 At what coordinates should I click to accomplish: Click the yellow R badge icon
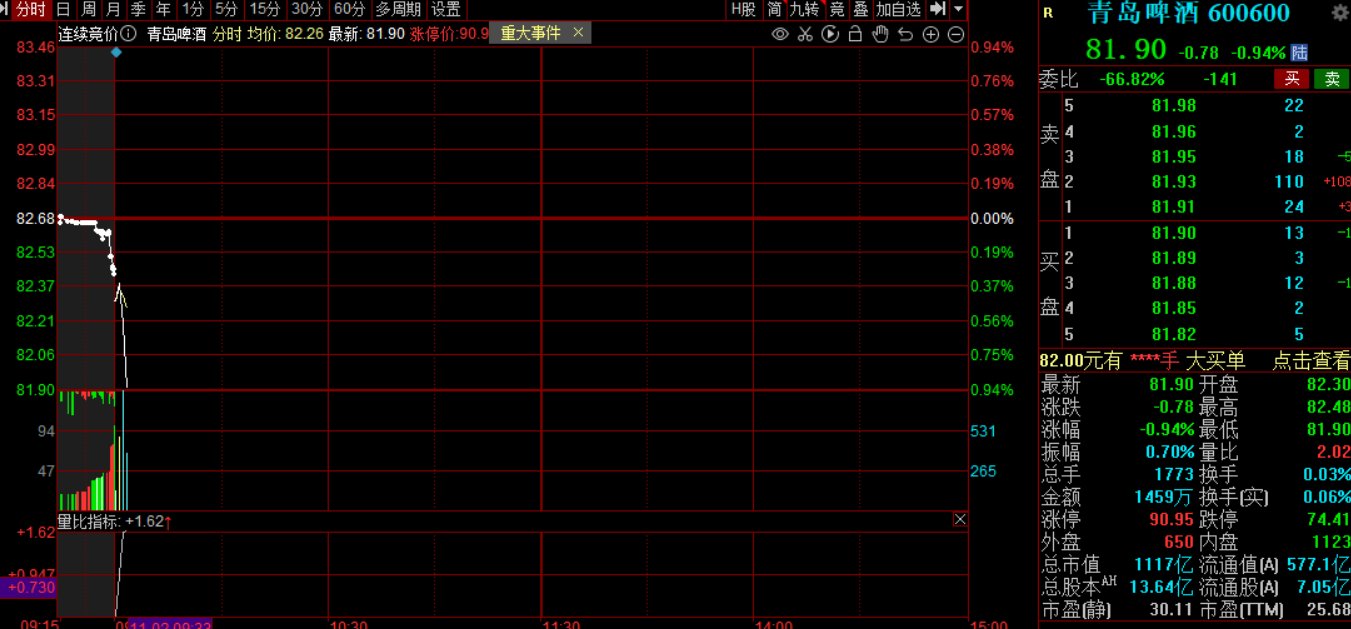(1048, 13)
